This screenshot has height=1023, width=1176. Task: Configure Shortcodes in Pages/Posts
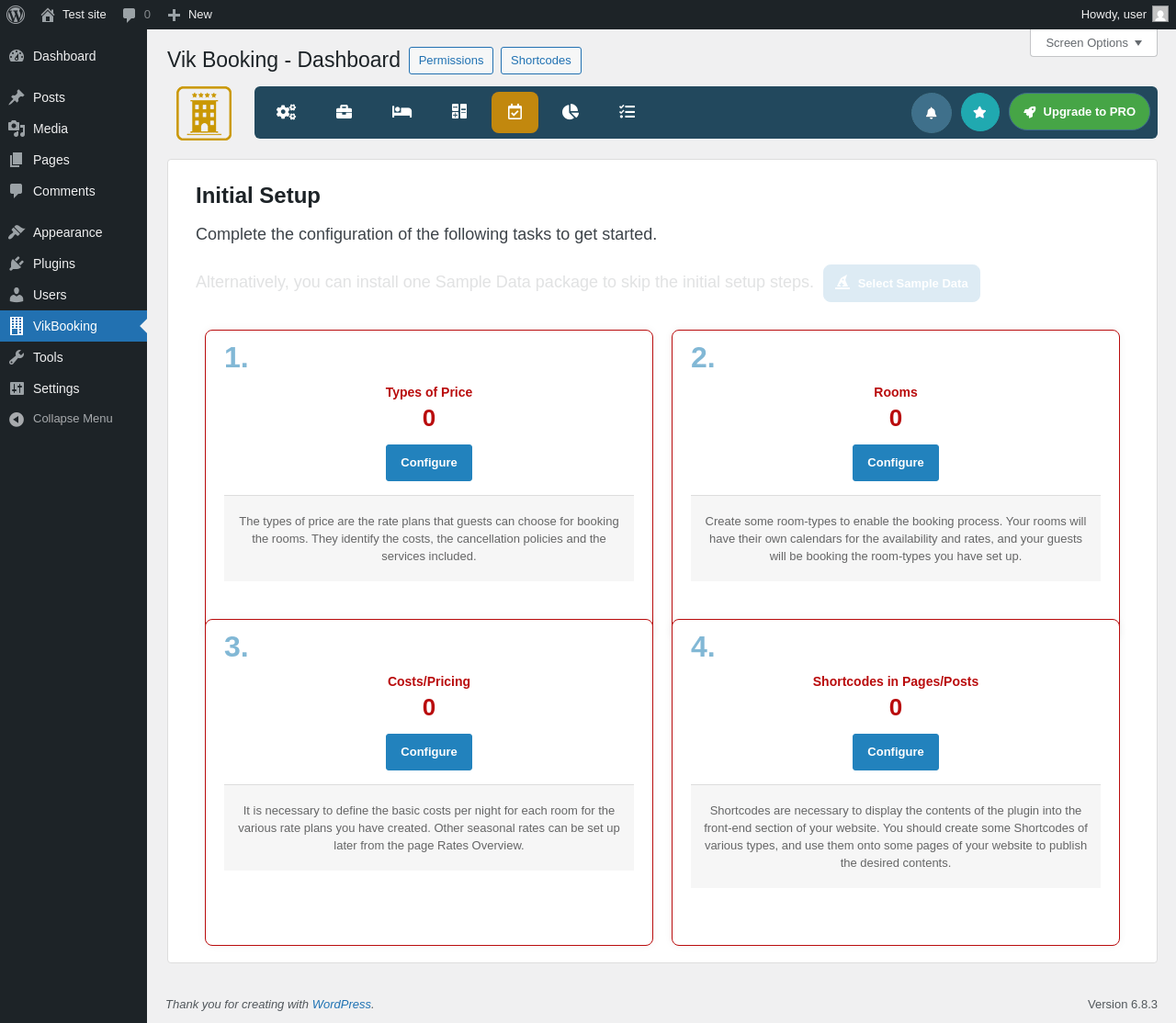tap(896, 752)
